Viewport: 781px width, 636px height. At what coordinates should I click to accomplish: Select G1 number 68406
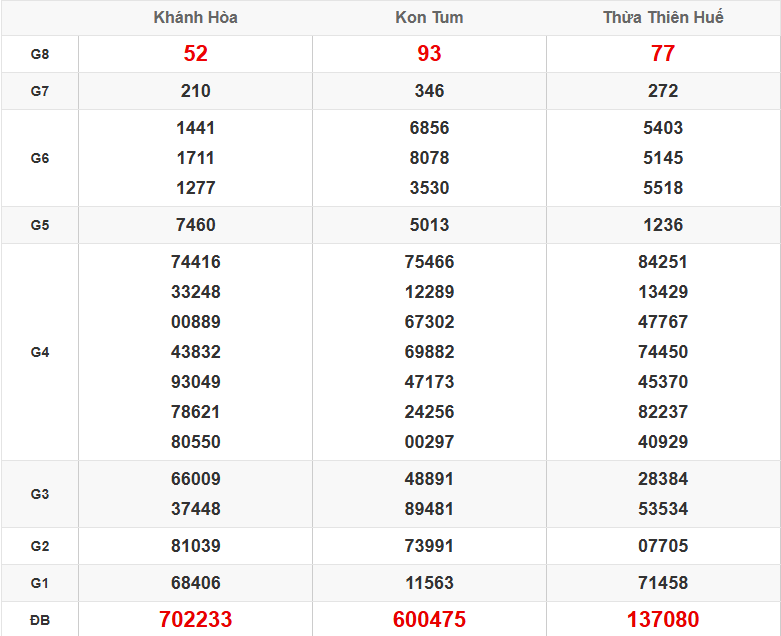pos(195,583)
